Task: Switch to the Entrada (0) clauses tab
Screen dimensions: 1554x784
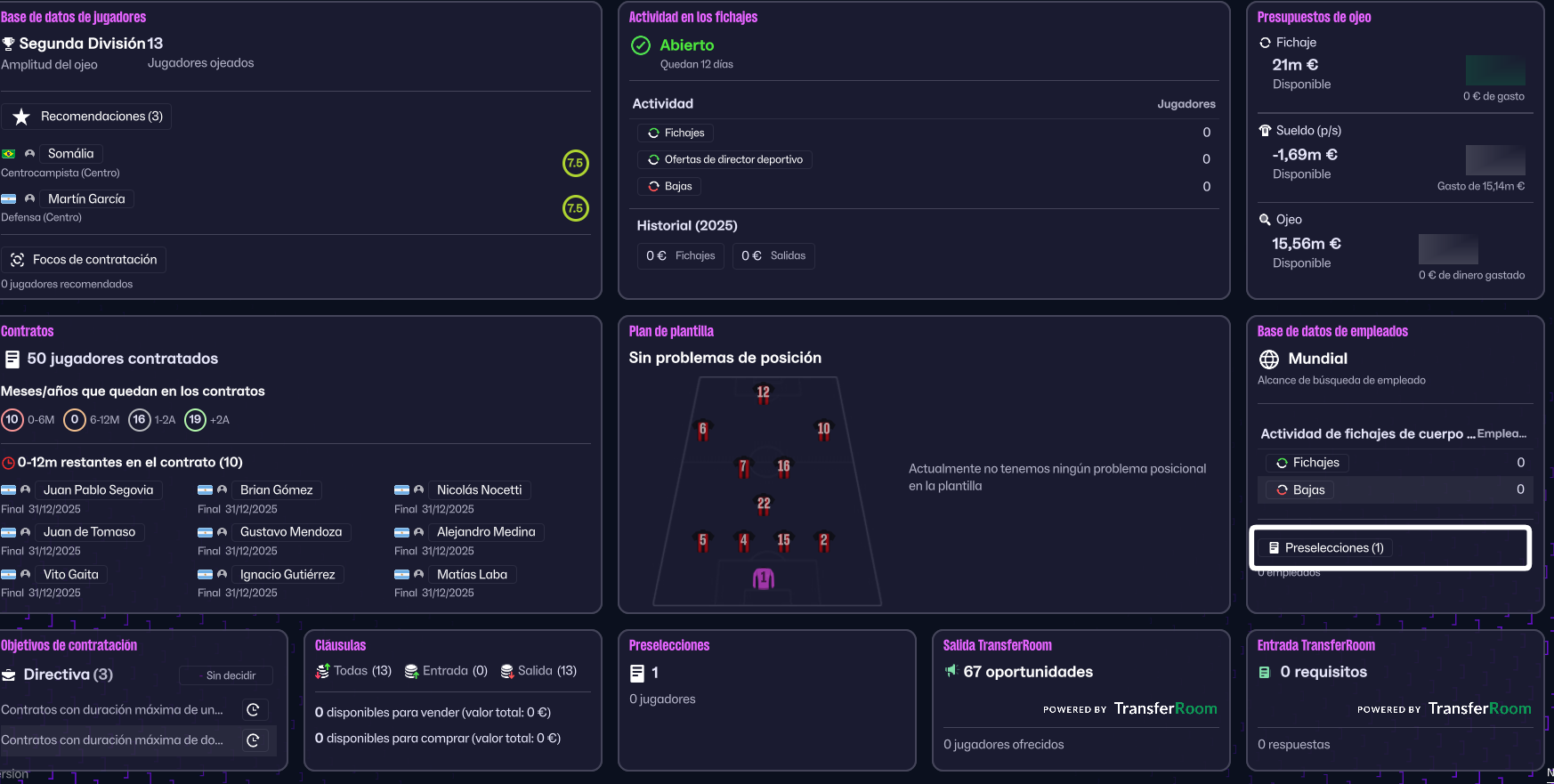Action: tap(446, 671)
